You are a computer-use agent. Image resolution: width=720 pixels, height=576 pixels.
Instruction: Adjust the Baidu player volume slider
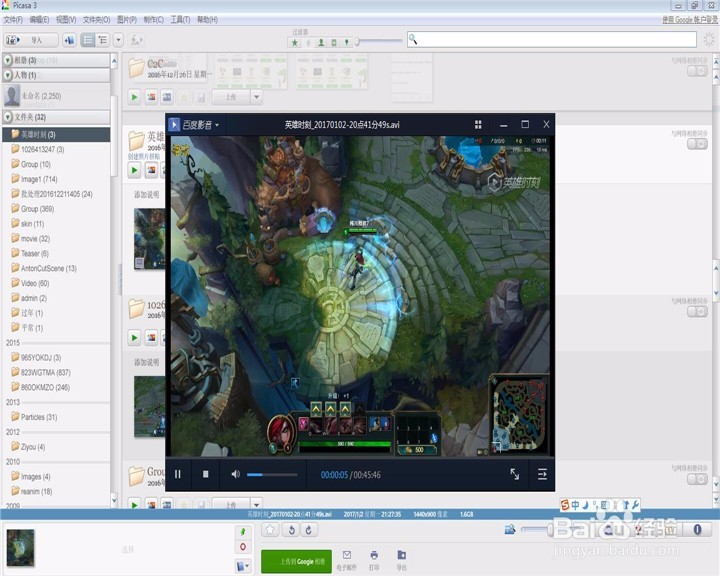pyautogui.click(x=272, y=474)
